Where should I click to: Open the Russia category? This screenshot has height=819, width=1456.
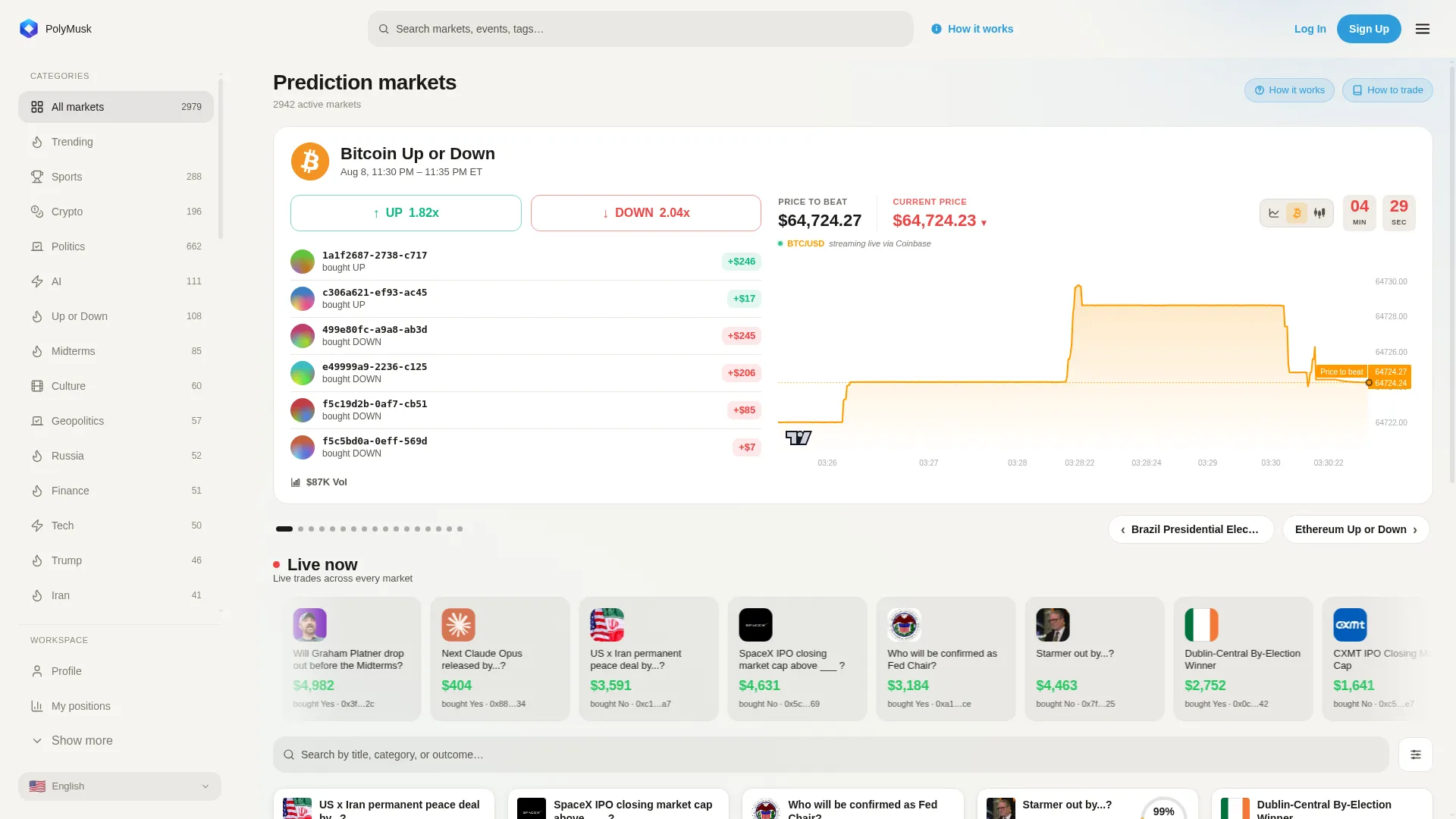coord(116,456)
